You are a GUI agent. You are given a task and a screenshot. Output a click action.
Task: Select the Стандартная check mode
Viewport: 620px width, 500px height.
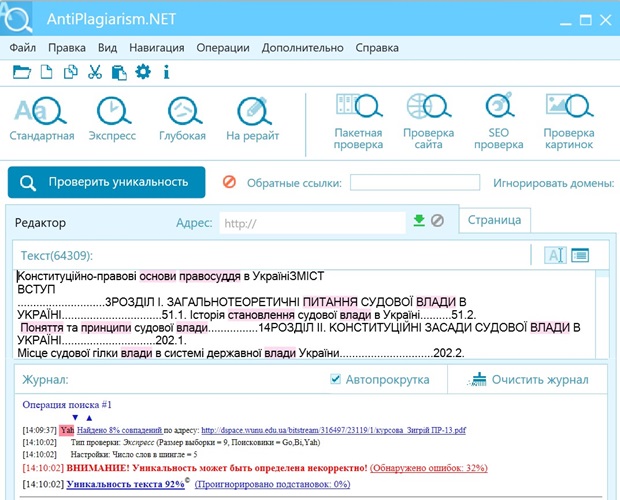tap(42, 119)
